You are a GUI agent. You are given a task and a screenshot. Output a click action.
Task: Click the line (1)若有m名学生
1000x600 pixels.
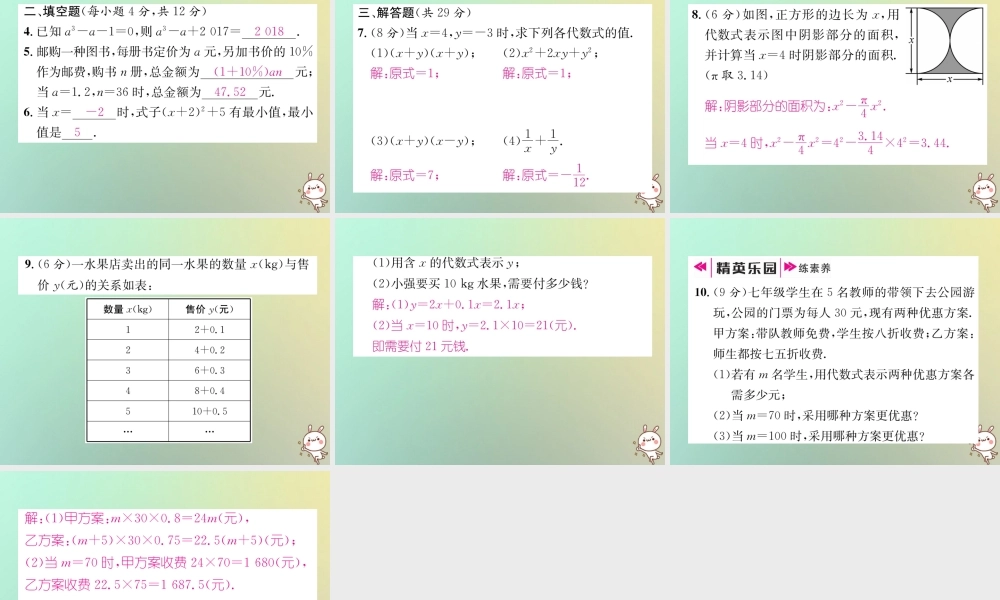pos(843,375)
